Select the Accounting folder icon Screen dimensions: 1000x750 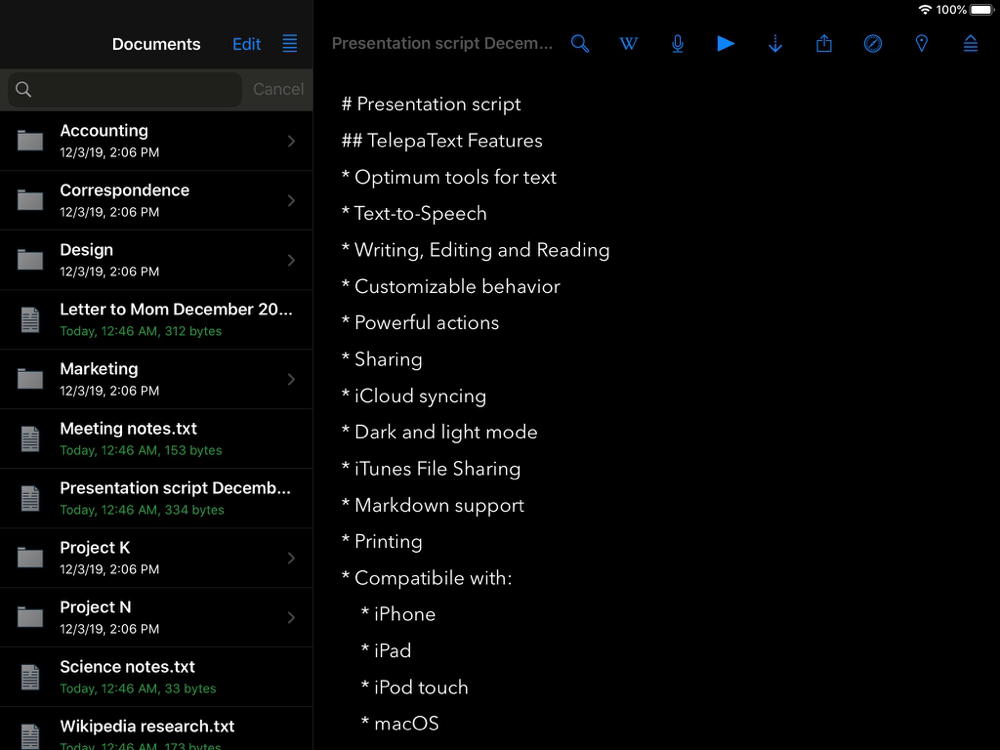[x=30, y=140]
